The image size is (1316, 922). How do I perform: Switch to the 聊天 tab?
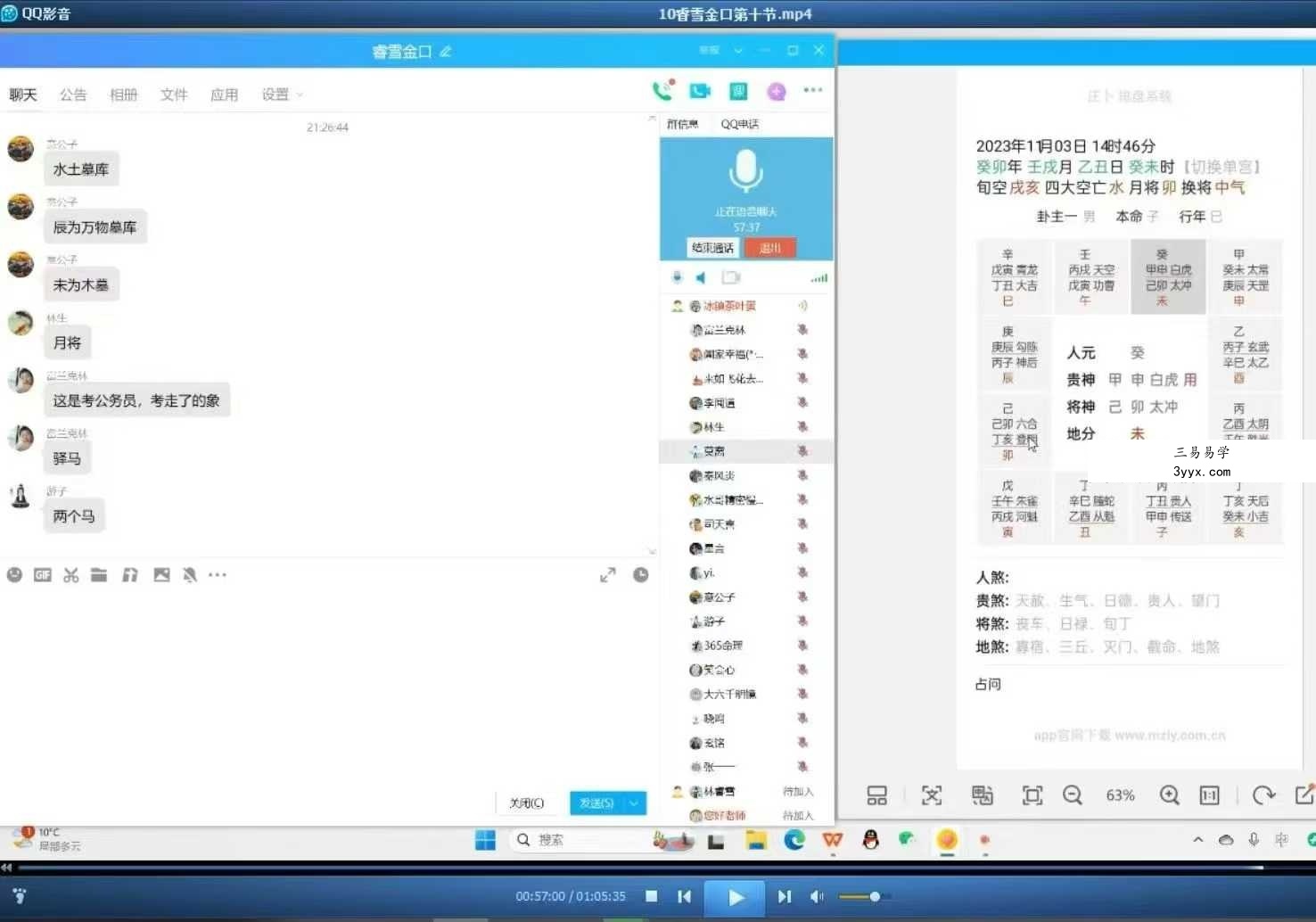(x=23, y=95)
